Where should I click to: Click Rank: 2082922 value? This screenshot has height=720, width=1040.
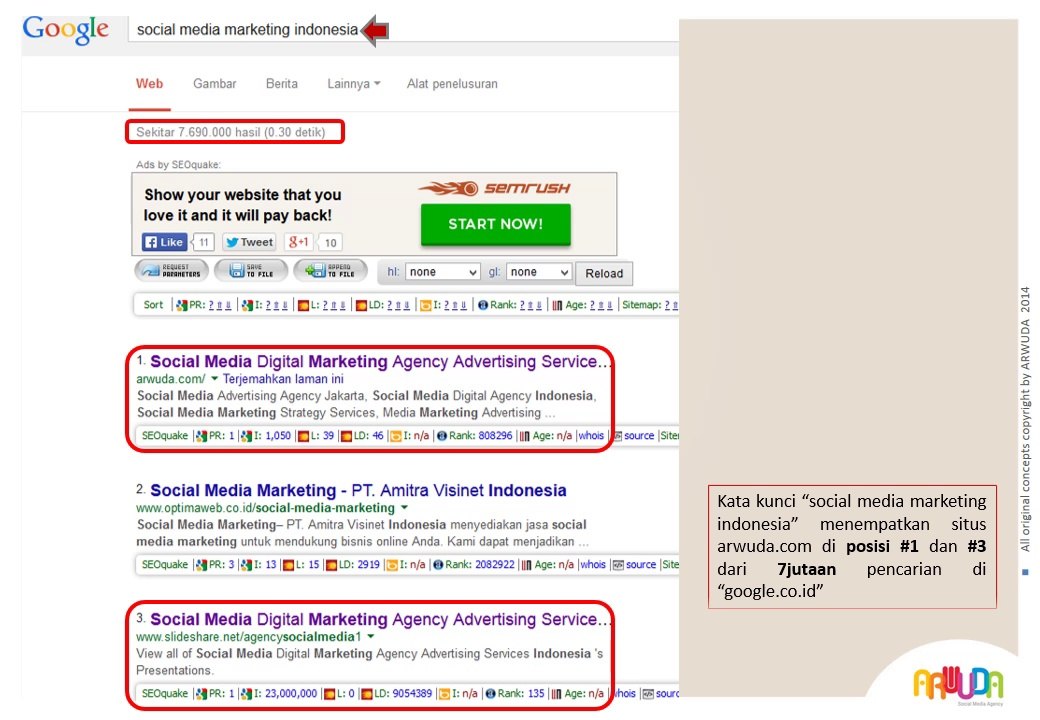(480, 565)
